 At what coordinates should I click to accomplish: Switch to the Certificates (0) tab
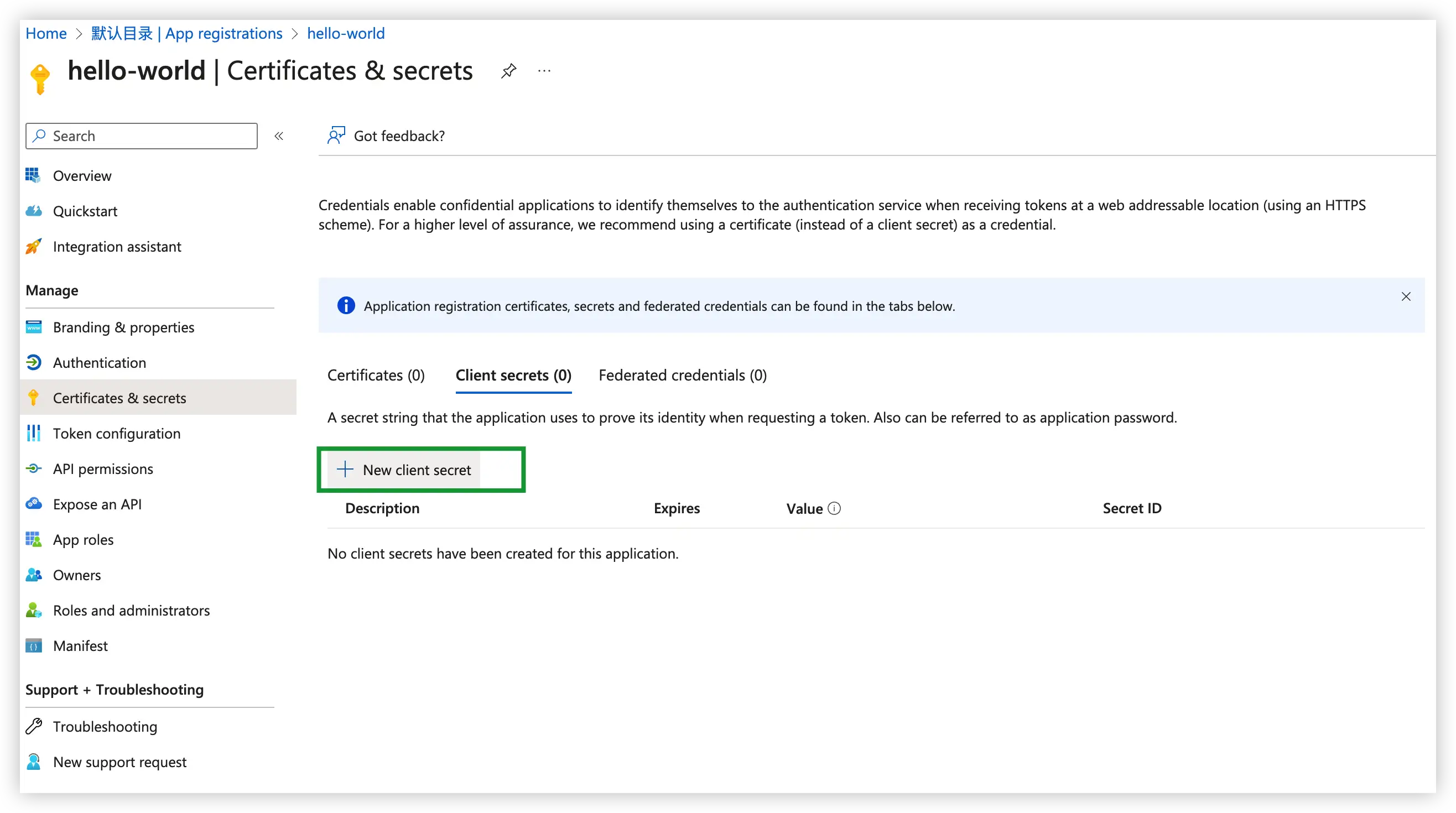click(376, 375)
